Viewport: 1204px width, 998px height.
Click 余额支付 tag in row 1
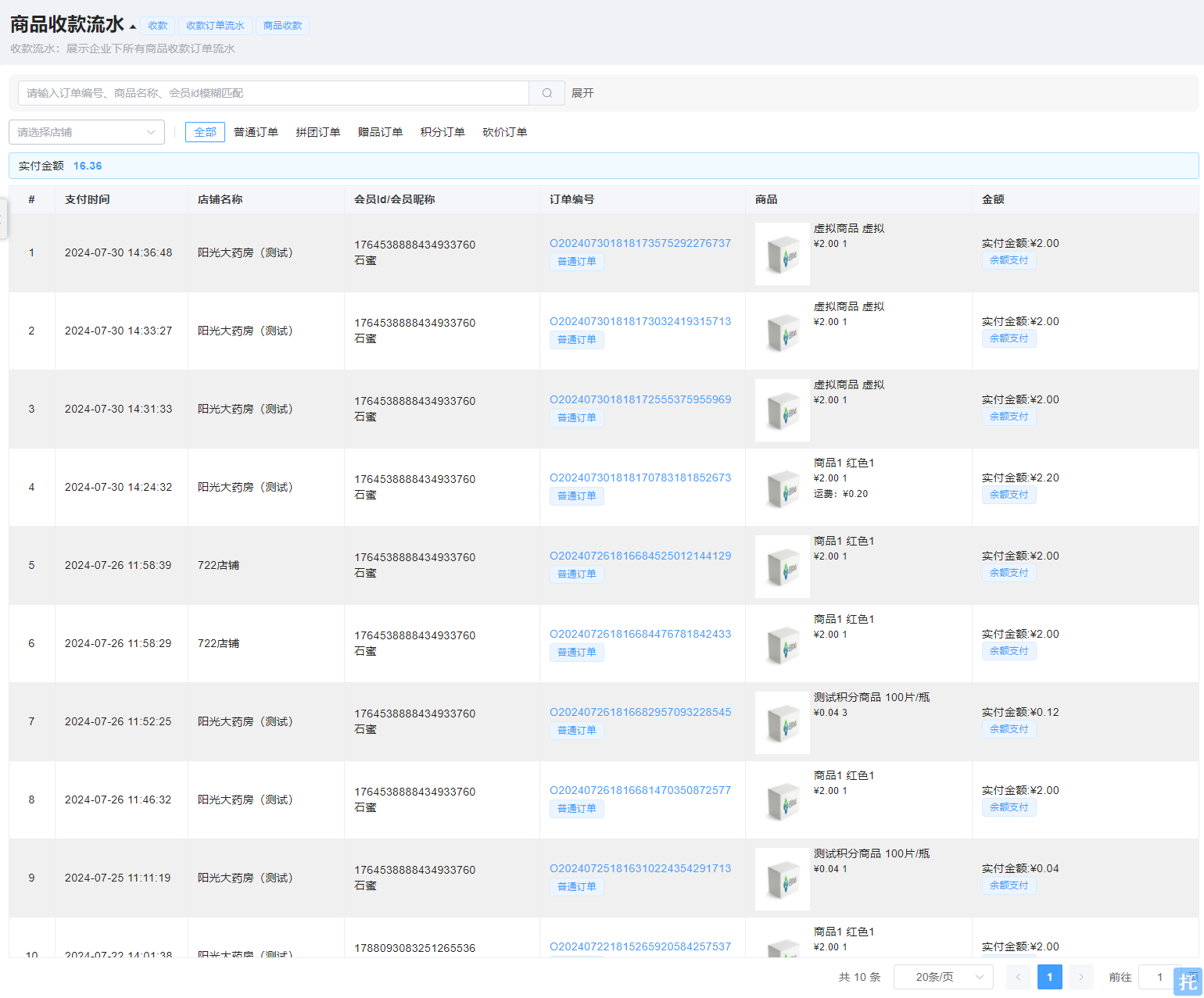click(1009, 260)
